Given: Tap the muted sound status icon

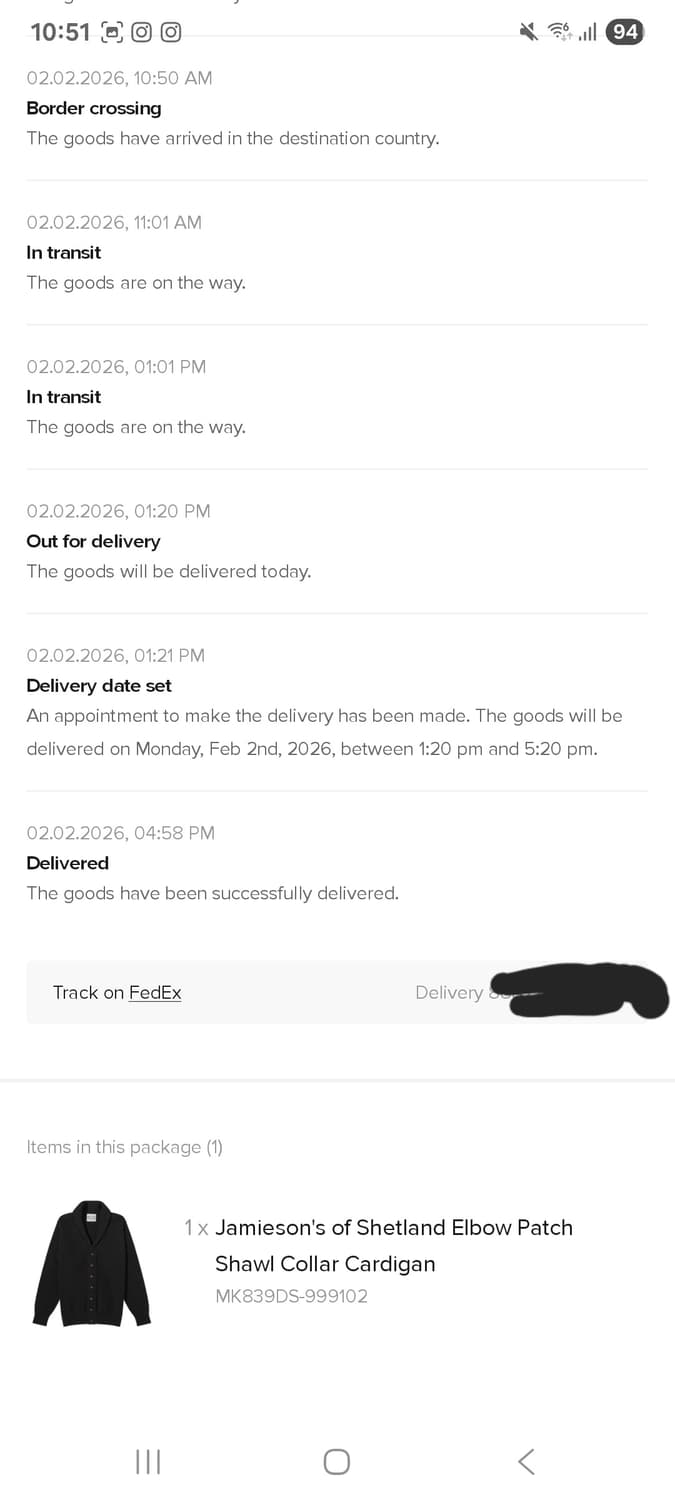Looking at the screenshot, I should click(x=529, y=32).
